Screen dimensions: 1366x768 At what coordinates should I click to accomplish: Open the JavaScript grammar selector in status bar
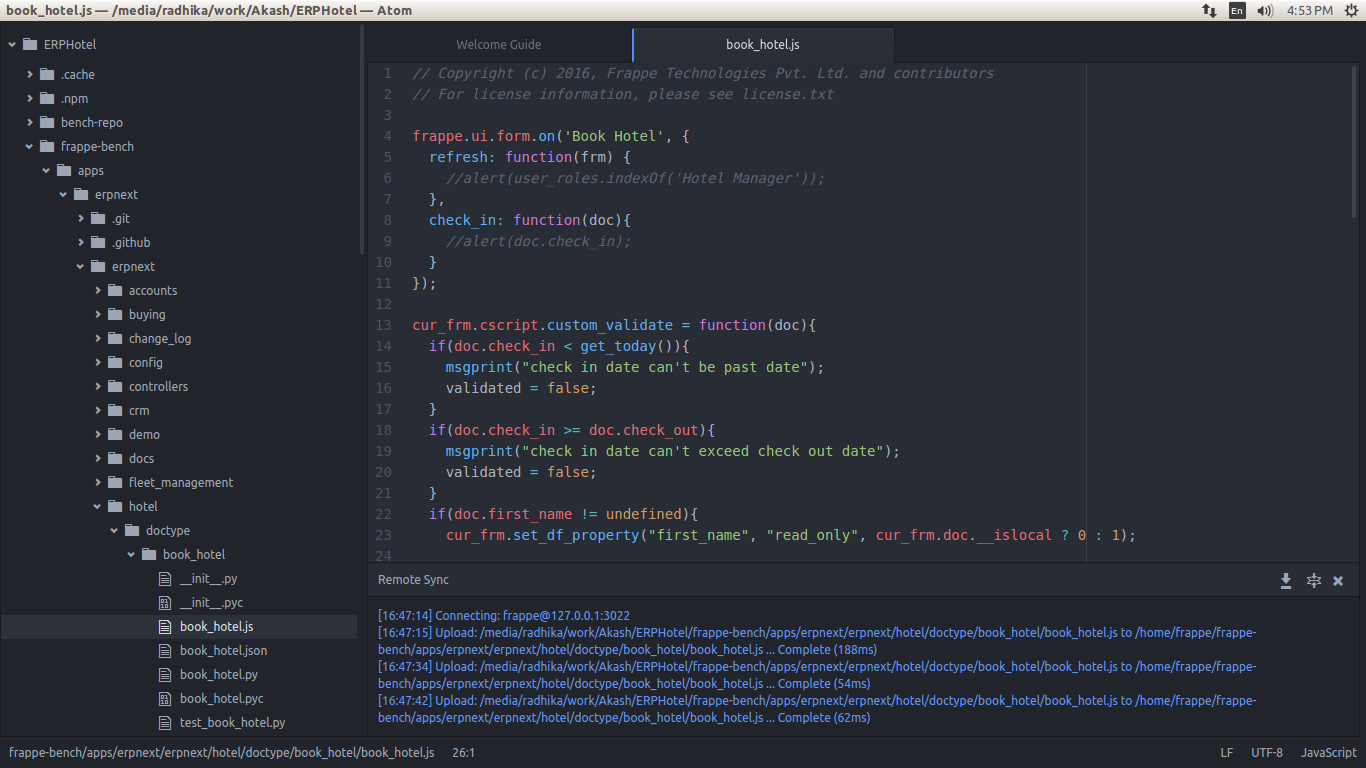point(1328,752)
